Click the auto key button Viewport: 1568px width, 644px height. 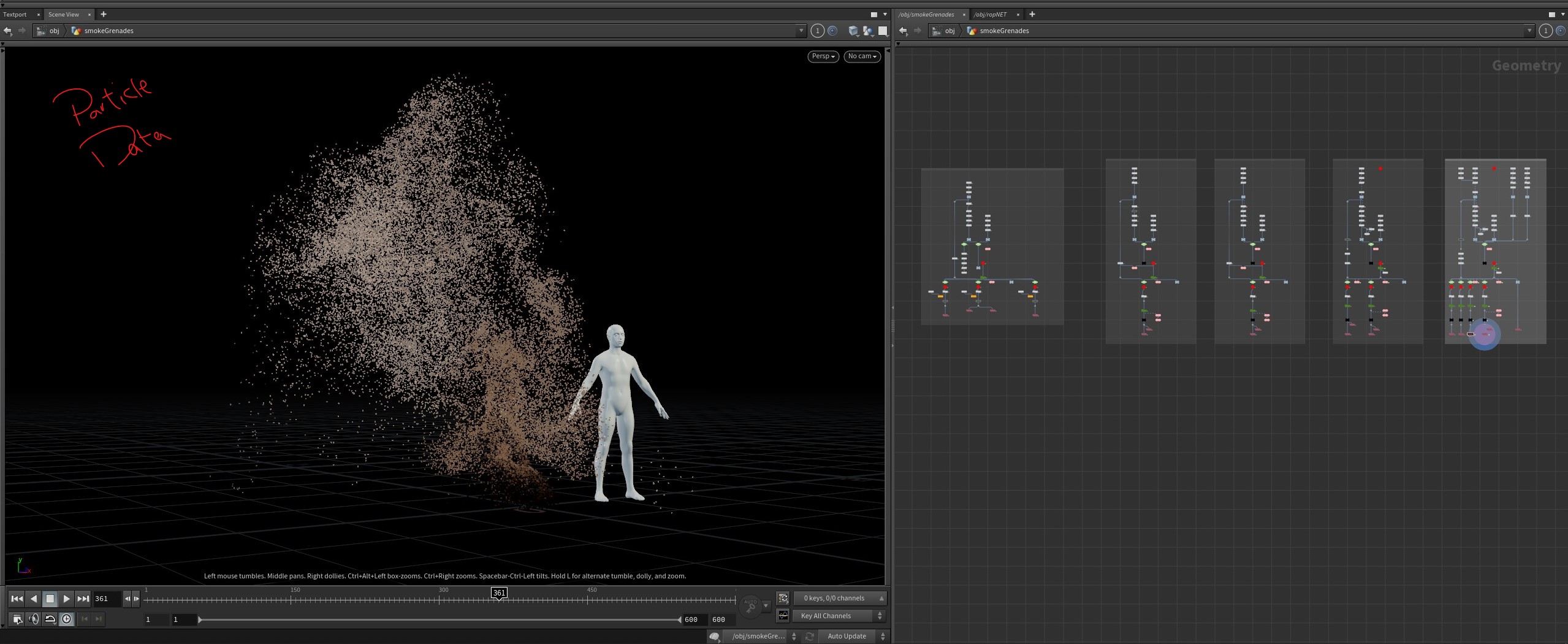coord(750,605)
